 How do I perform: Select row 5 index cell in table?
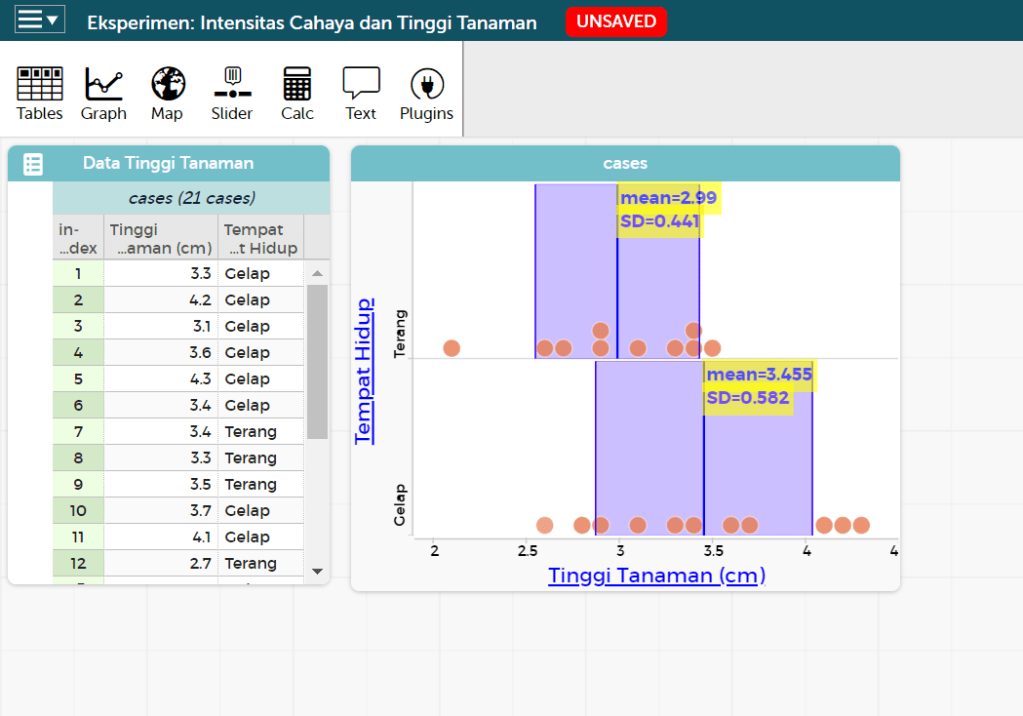pyautogui.click(x=78, y=379)
